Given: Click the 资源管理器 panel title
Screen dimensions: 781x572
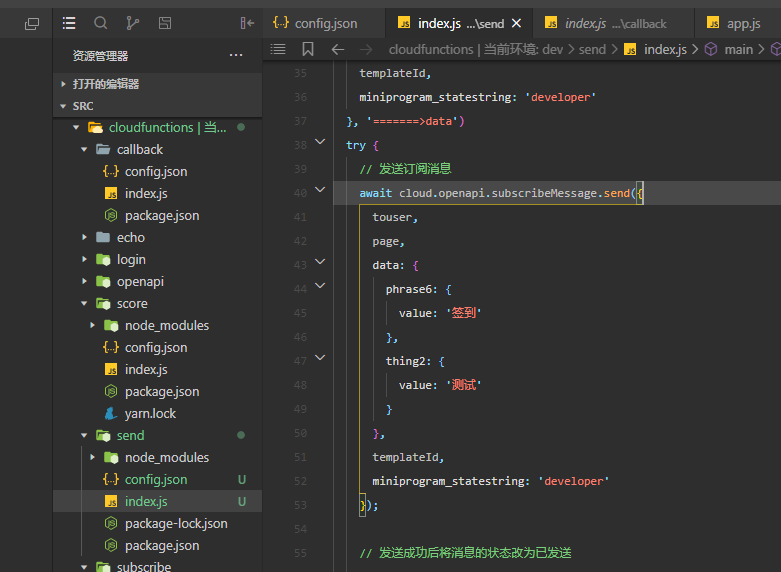Looking at the screenshot, I should coord(100,56).
